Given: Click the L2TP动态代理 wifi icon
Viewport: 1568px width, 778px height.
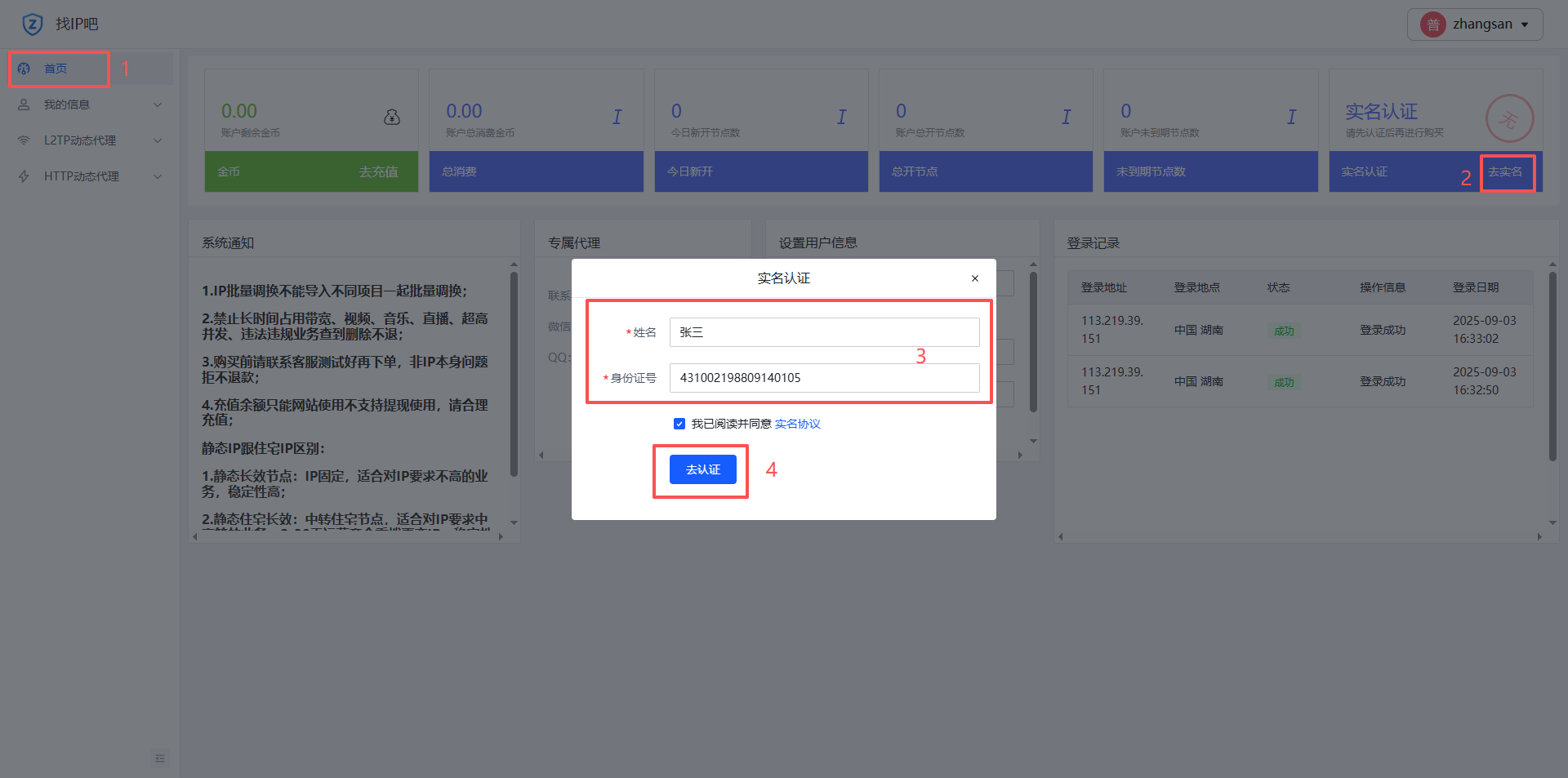Looking at the screenshot, I should point(24,140).
